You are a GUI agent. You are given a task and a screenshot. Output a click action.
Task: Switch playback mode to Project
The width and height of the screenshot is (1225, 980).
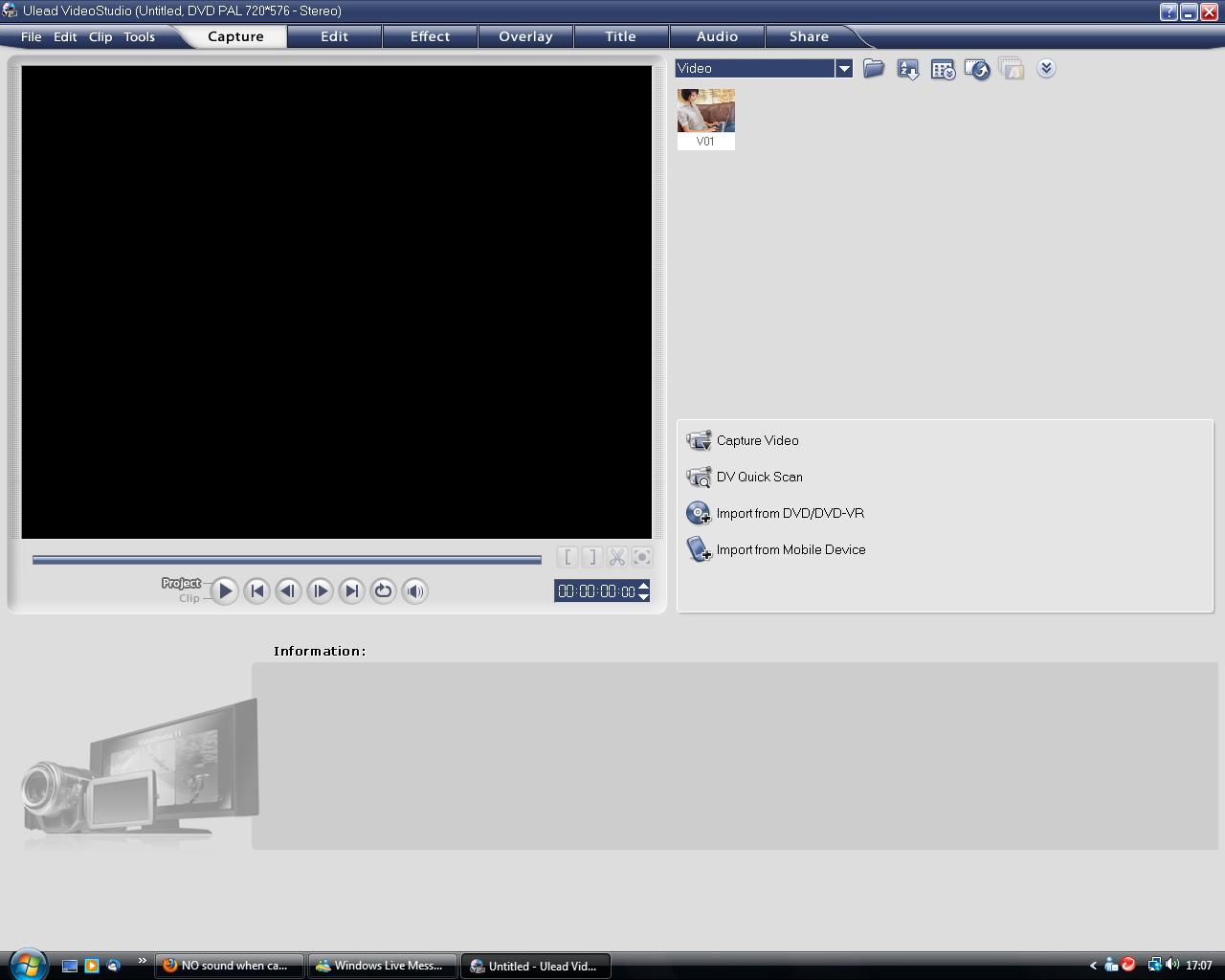point(181,583)
